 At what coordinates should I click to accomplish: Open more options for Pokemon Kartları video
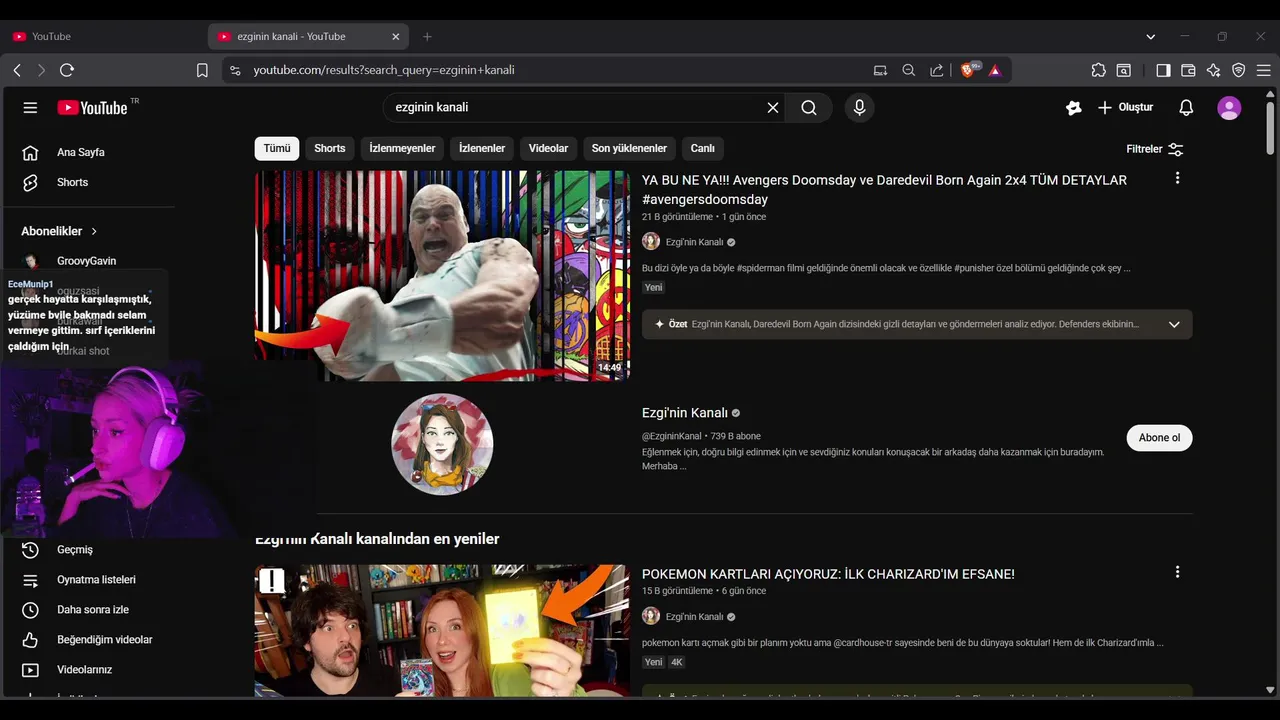pos(1177,572)
